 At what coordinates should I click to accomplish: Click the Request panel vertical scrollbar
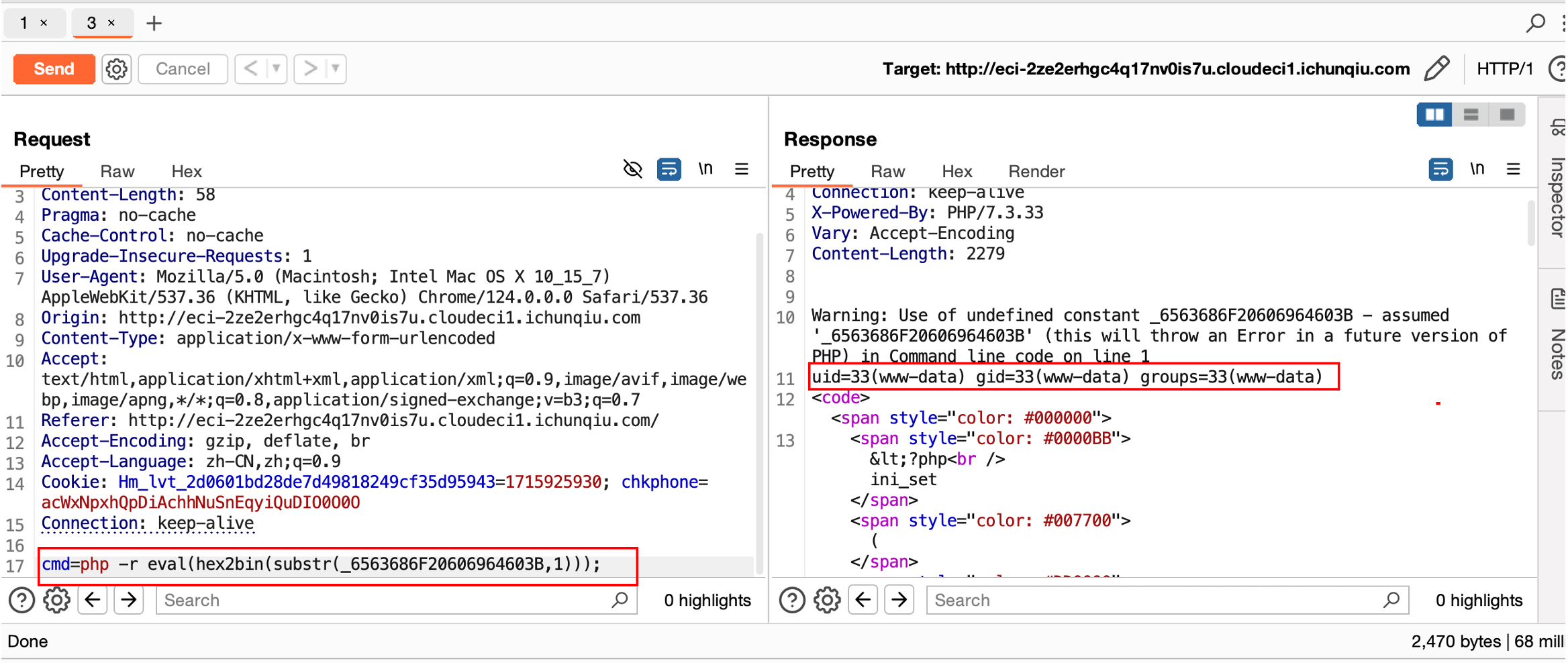click(760, 403)
